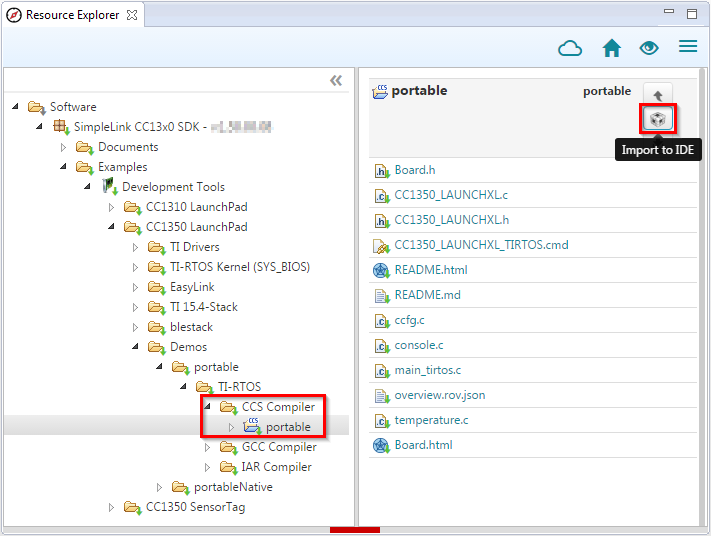This screenshot has width=711, height=536.
Task: Click the README.md document icon
Action: pos(382,296)
